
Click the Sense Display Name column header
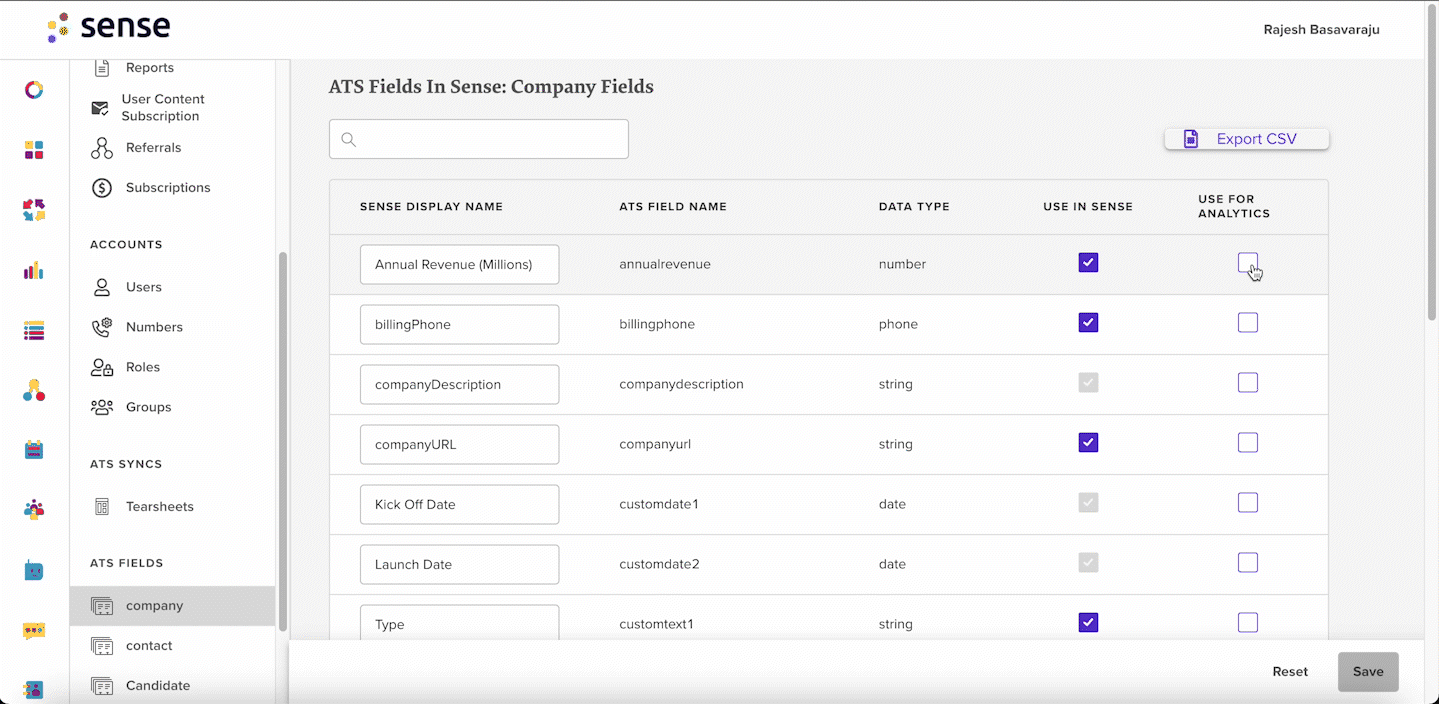(x=431, y=207)
